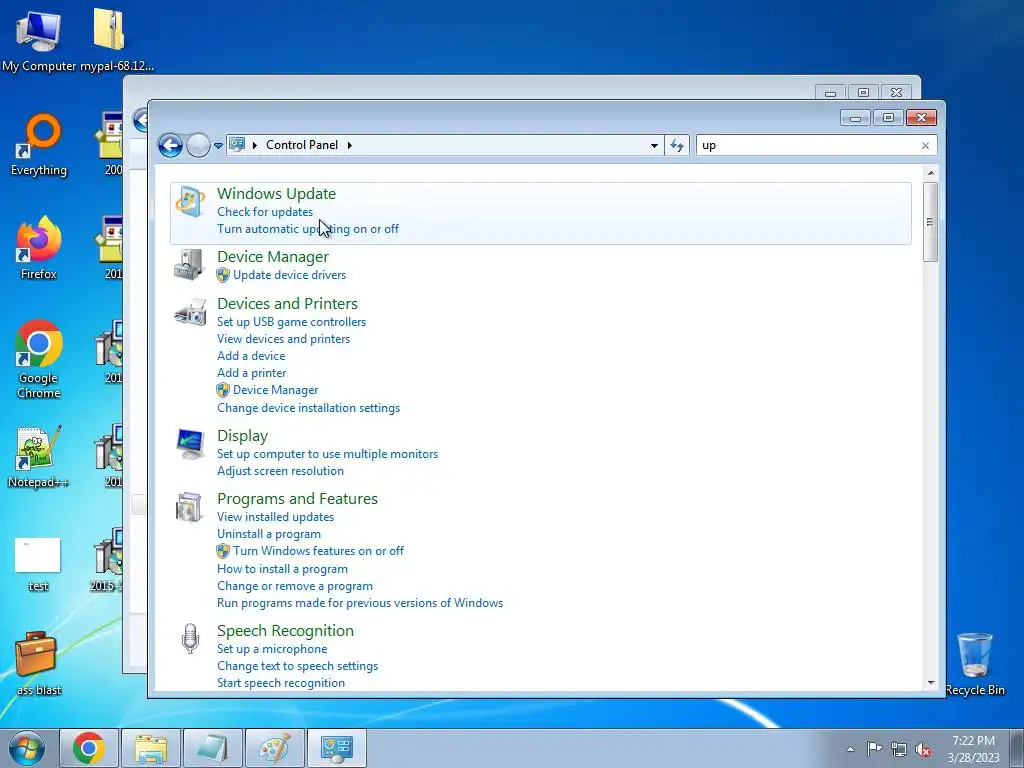Click the Show desktop strip on the taskbar

tap(1017, 749)
